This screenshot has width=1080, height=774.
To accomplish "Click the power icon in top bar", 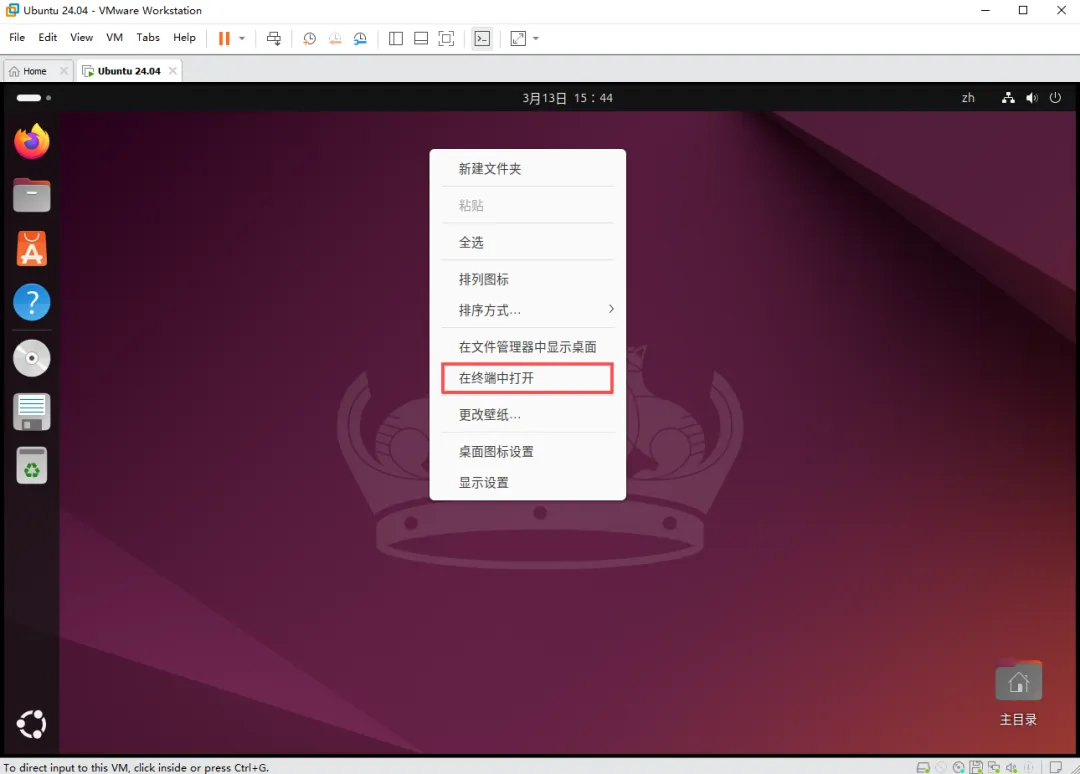I will coord(1055,98).
